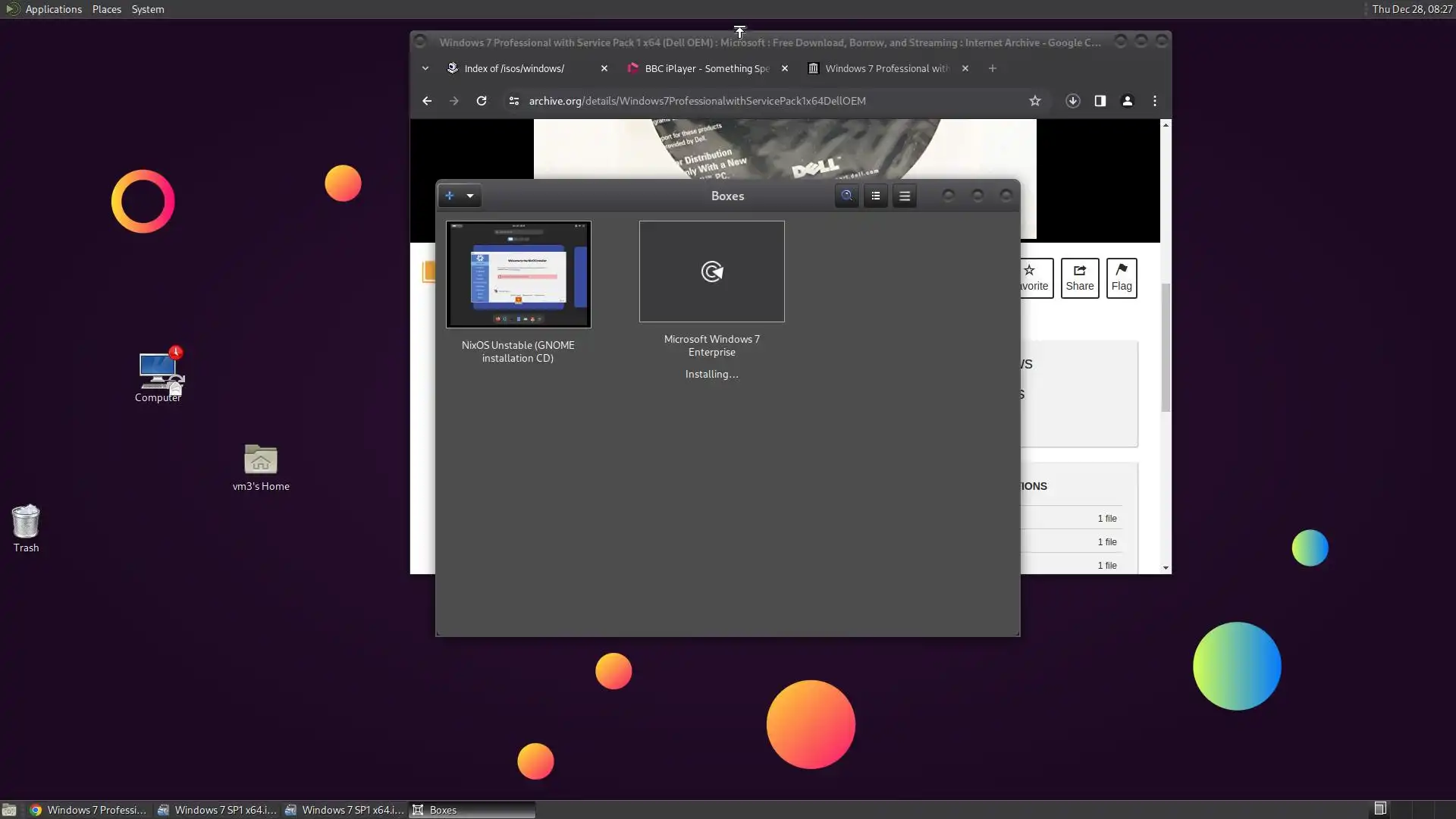Toggle the Boxes search button
This screenshot has width=1456, height=819.
pos(846,196)
